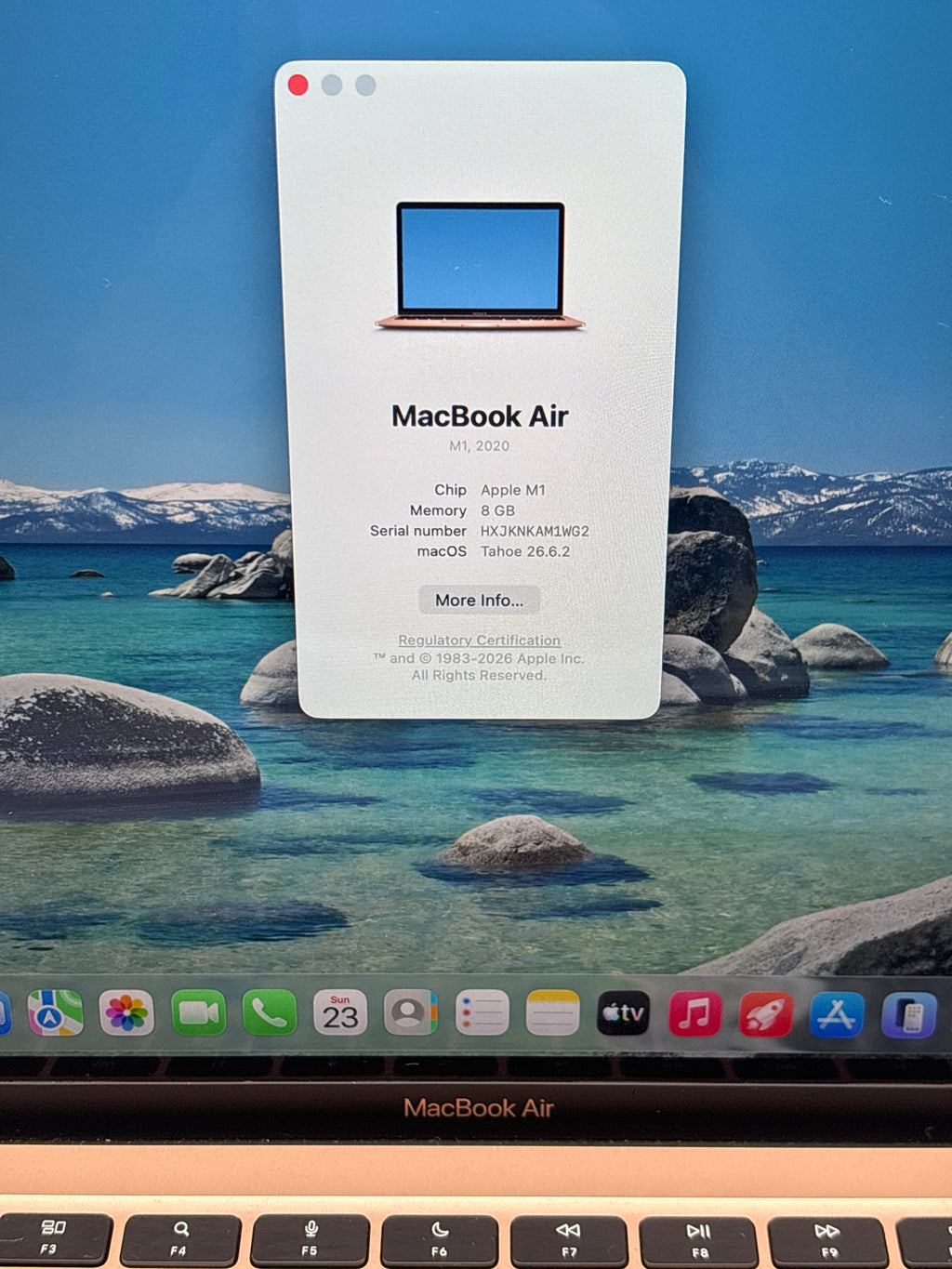952x1269 pixels.
Task: Open the Regulatory Certification link
Action: click(x=480, y=641)
